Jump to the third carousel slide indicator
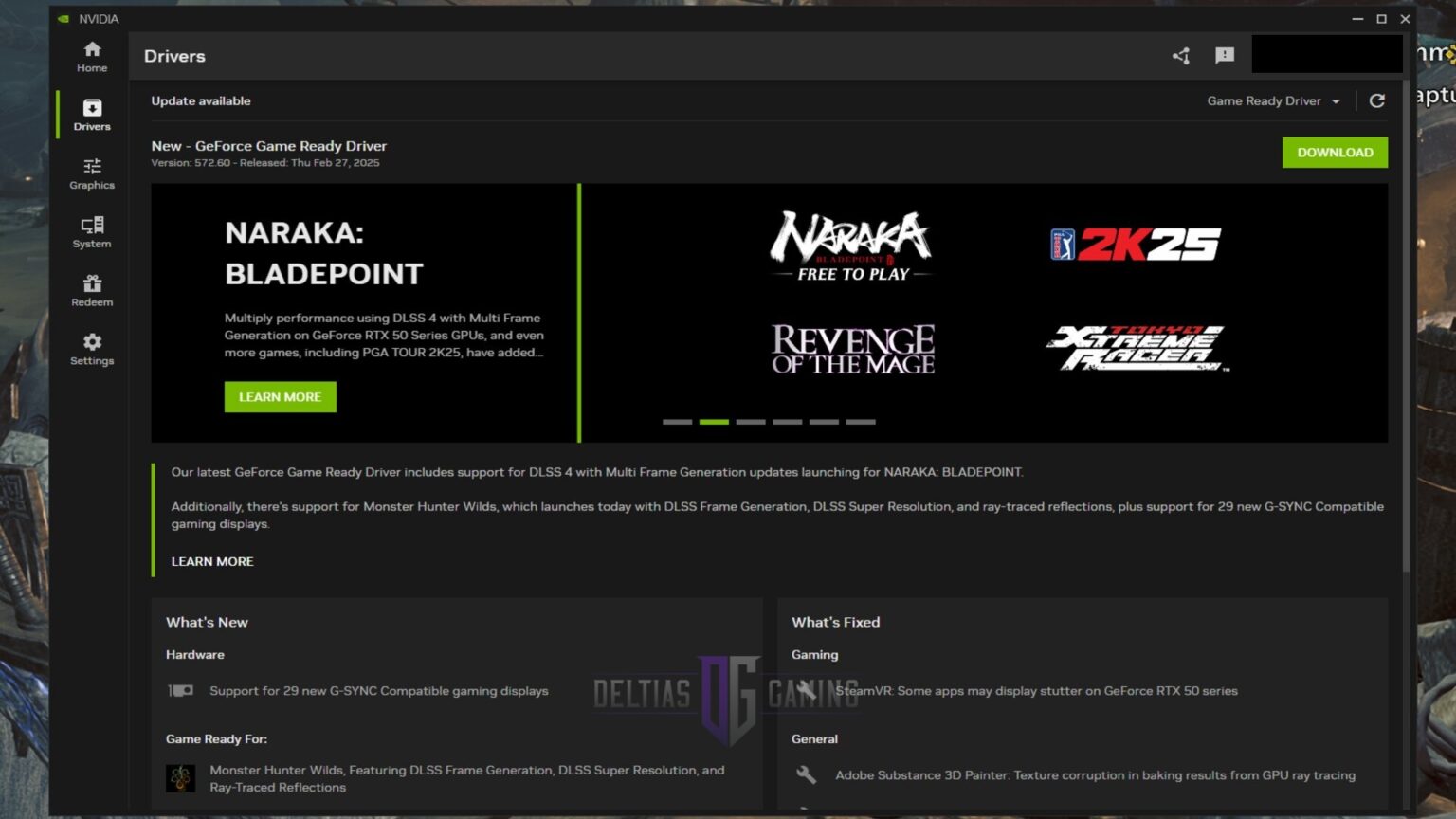The width and height of the screenshot is (1456, 819). (x=751, y=422)
